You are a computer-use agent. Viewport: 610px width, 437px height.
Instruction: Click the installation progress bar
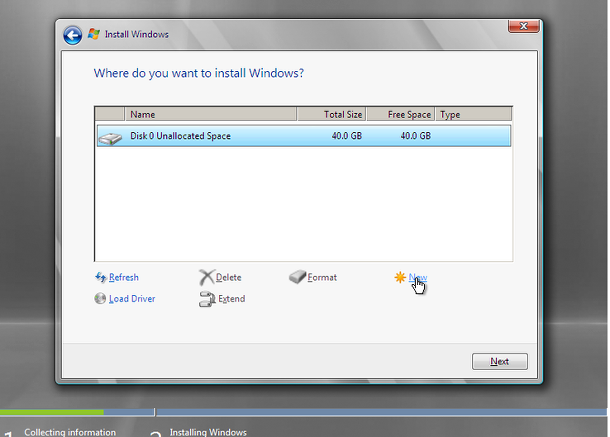coord(303,412)
